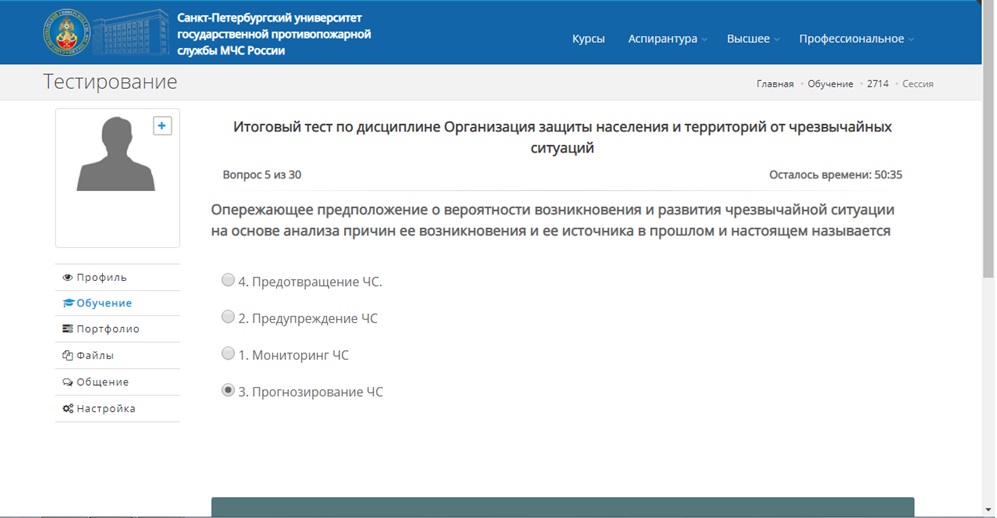Click the Файлы copy icon
997x518 pixels.
pyautogui.click(x=68, y=356)
